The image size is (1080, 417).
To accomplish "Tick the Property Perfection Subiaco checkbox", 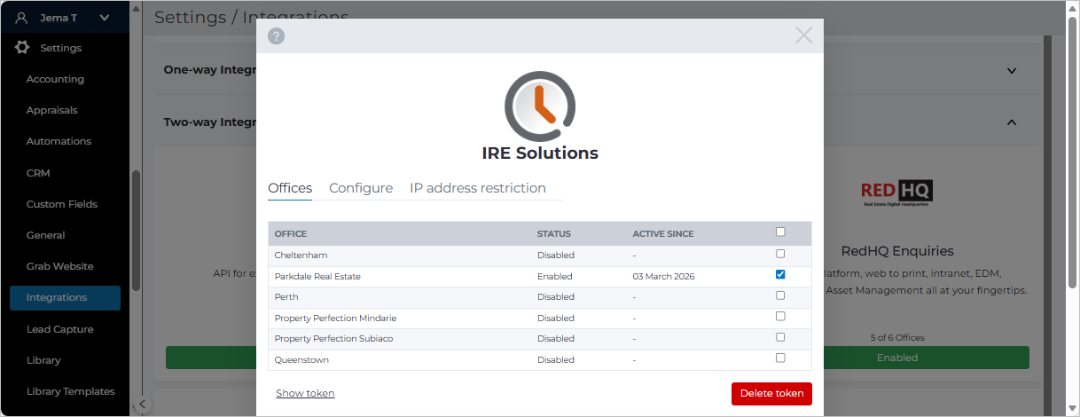I will [x=780, y=337].
